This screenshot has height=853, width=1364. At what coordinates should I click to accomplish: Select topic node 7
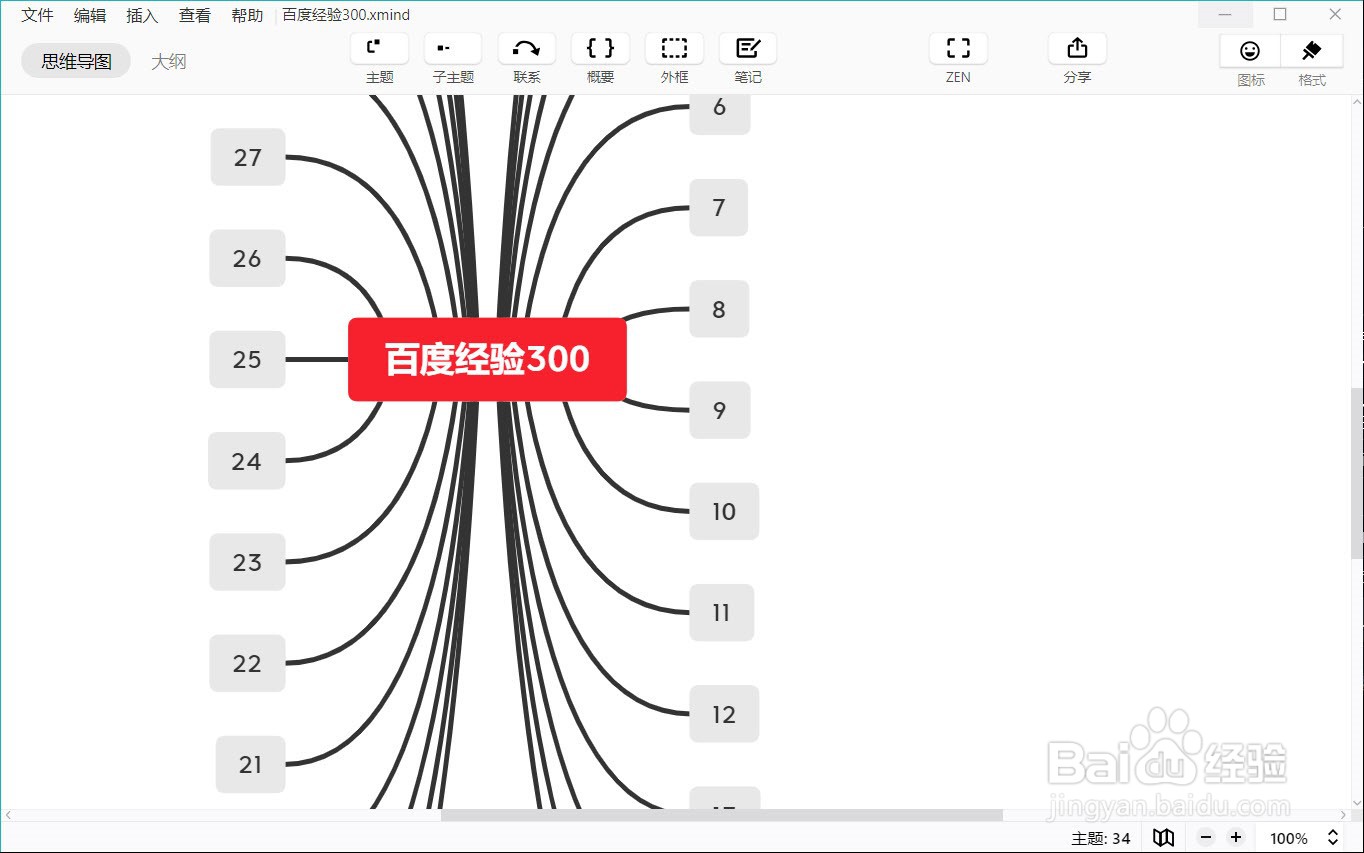[x=719, y=208]
